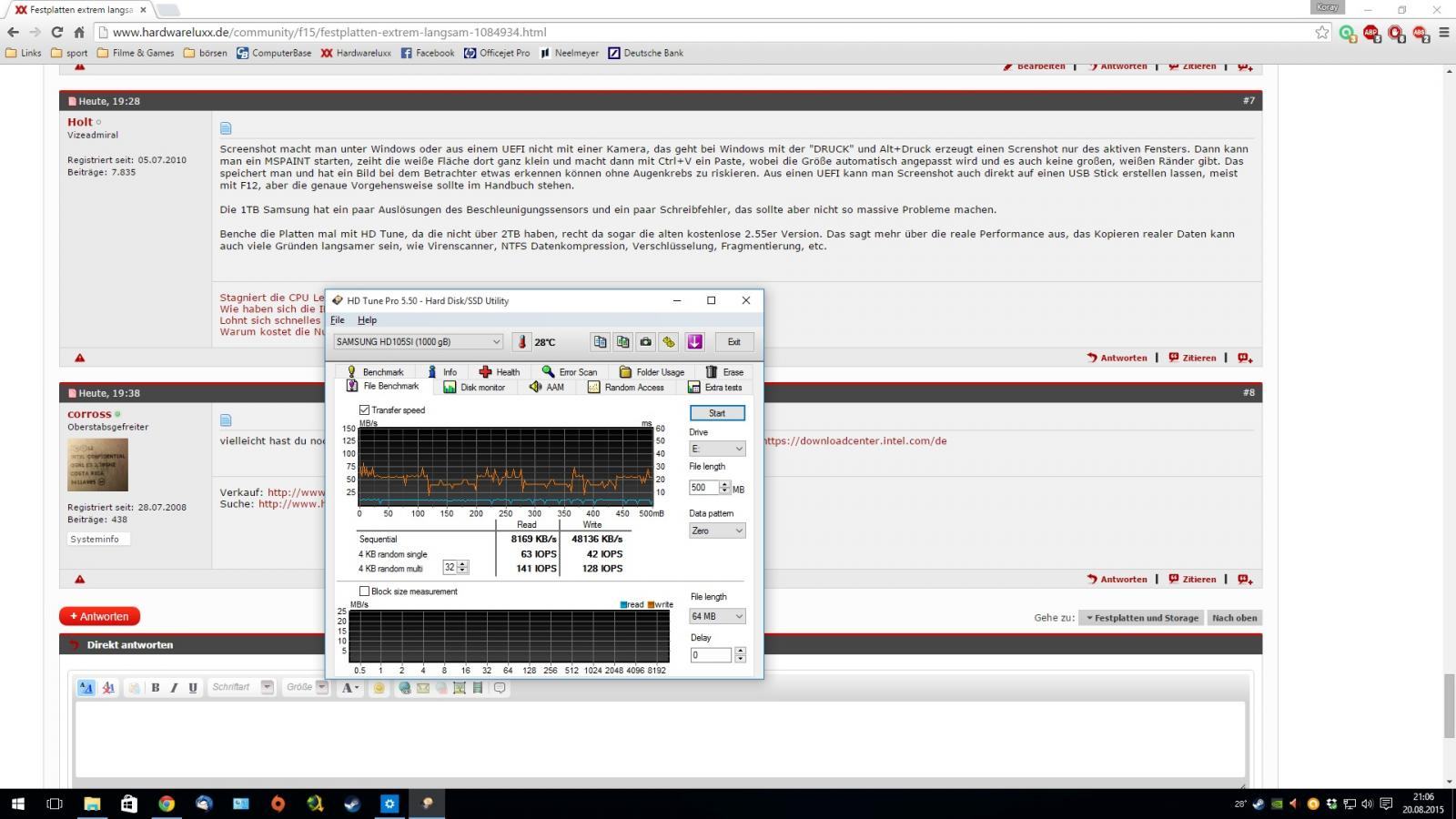Click the Adblock Plus extension icon
Screen dimensions: 1456x819
[1371, 34]
